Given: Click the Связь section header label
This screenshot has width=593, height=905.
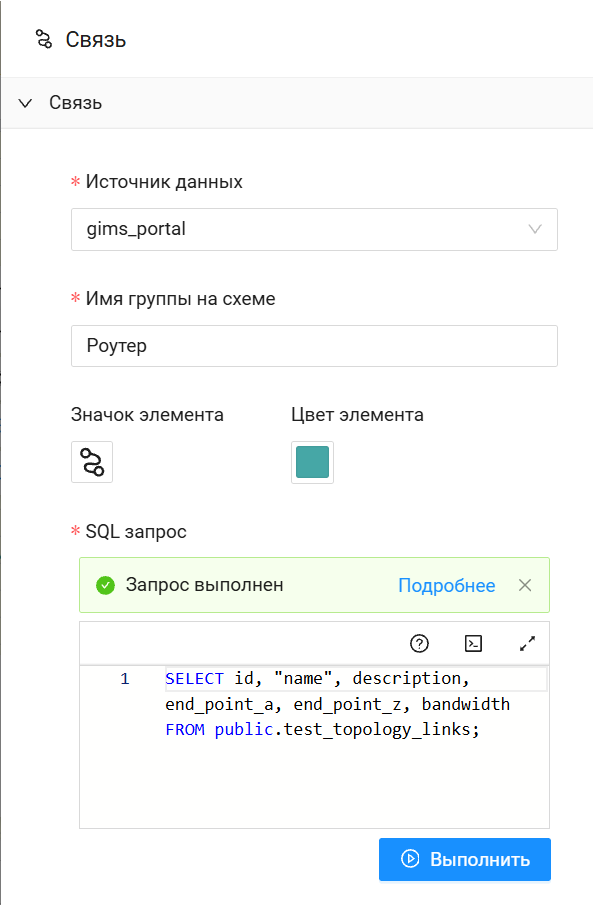Looking at the screenshot, I should [76, 103].
